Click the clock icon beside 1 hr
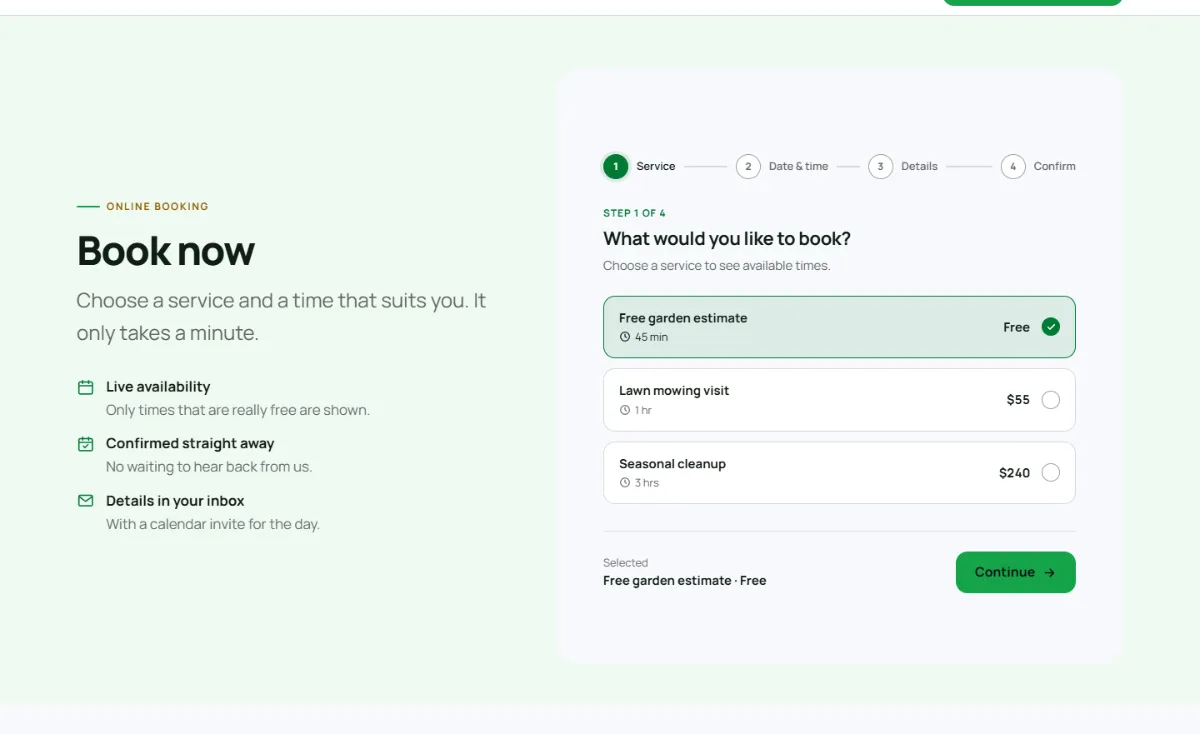Image resolution: width=1200 pixels, height=734 pixels. pyautogui.click(x=625, y=410)
